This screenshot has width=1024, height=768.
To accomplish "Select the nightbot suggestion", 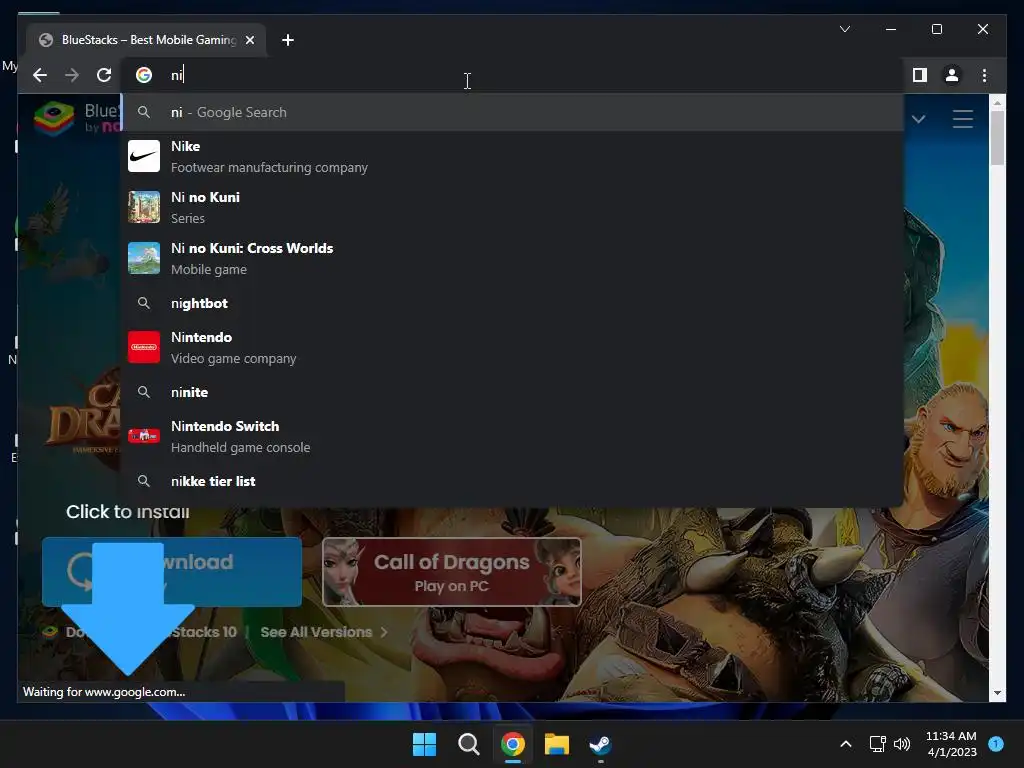I will [513, 303].
